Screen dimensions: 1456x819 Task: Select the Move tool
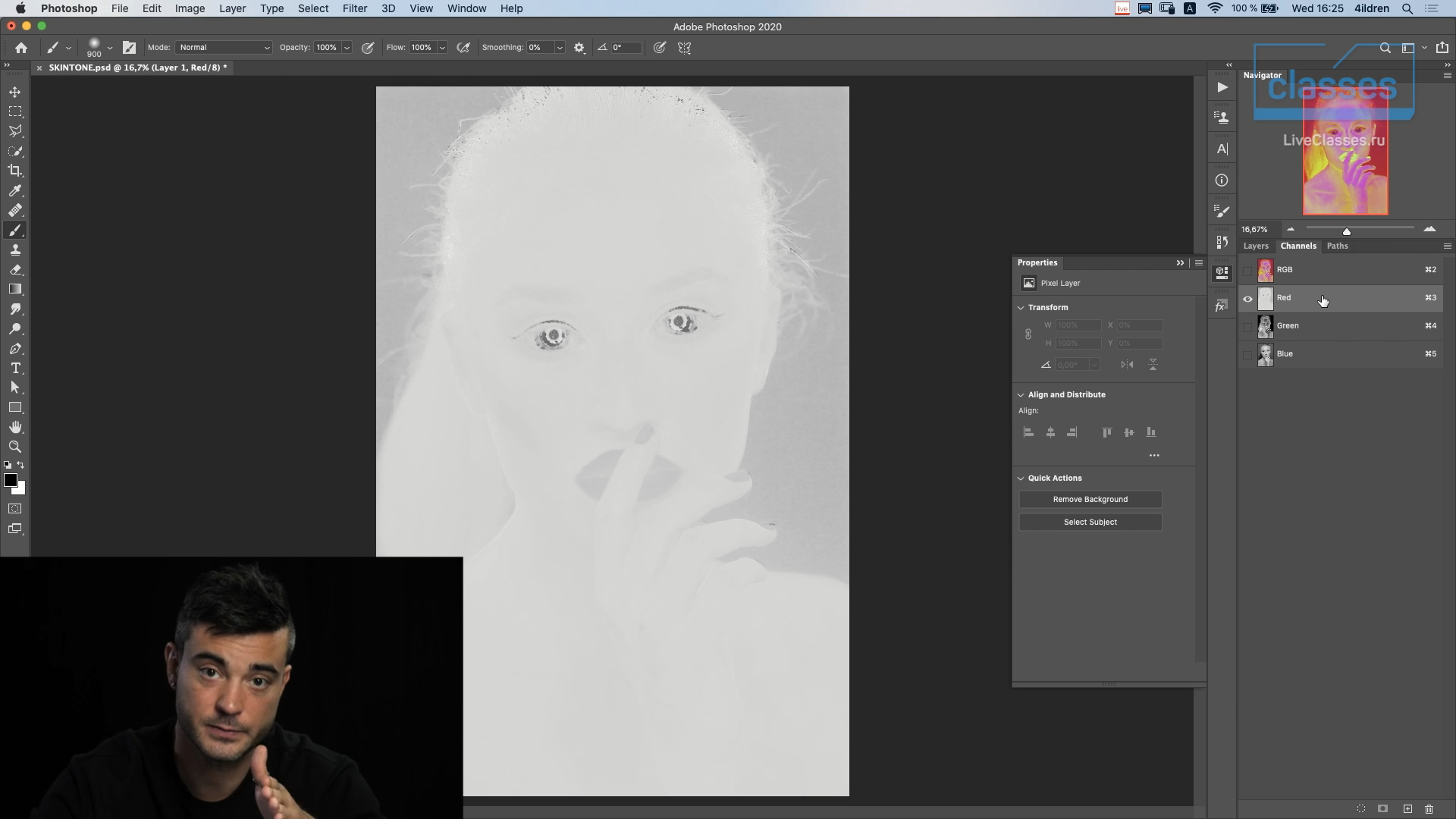(x=15, y=92)
